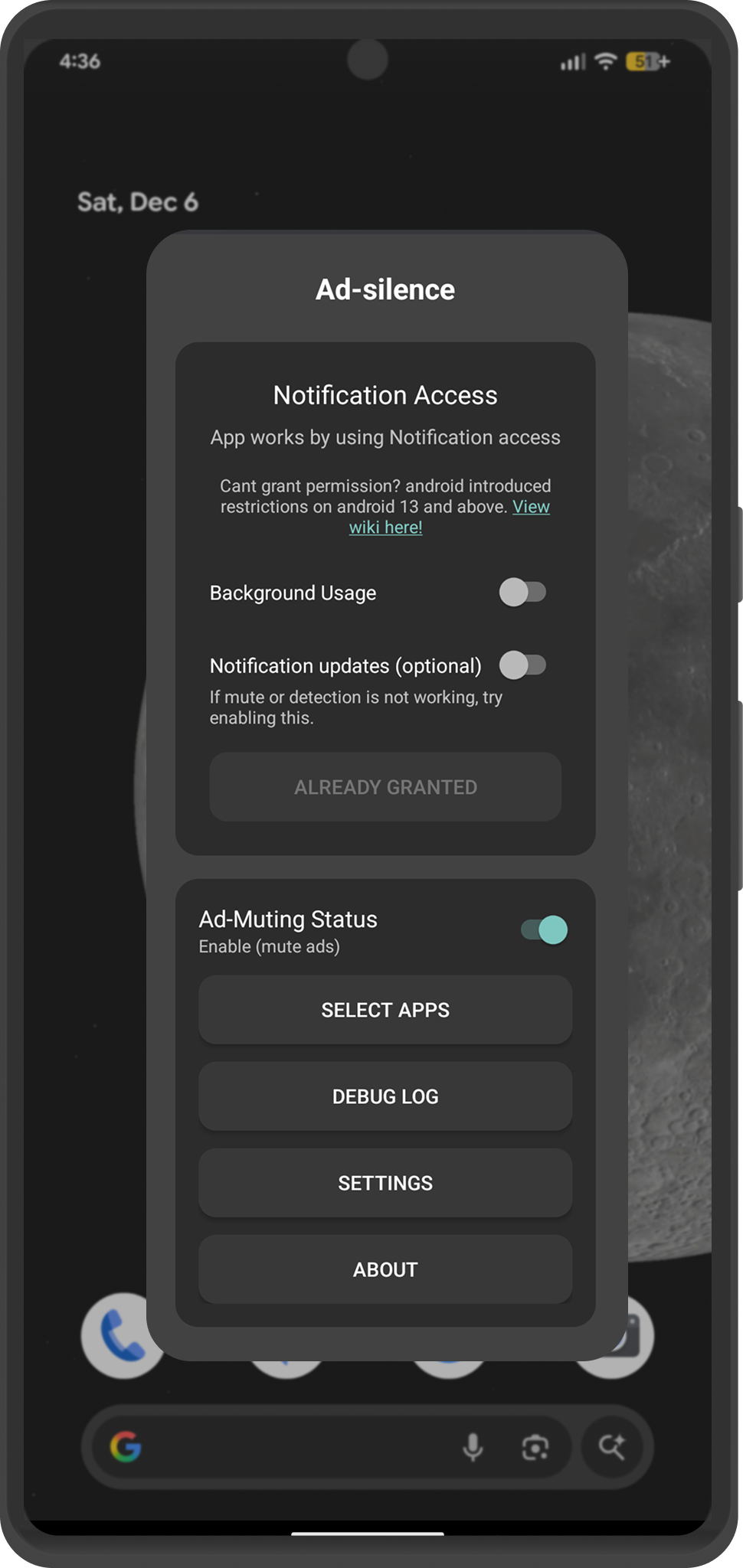Tap the Sat, Dec 6 date widget

138,202
